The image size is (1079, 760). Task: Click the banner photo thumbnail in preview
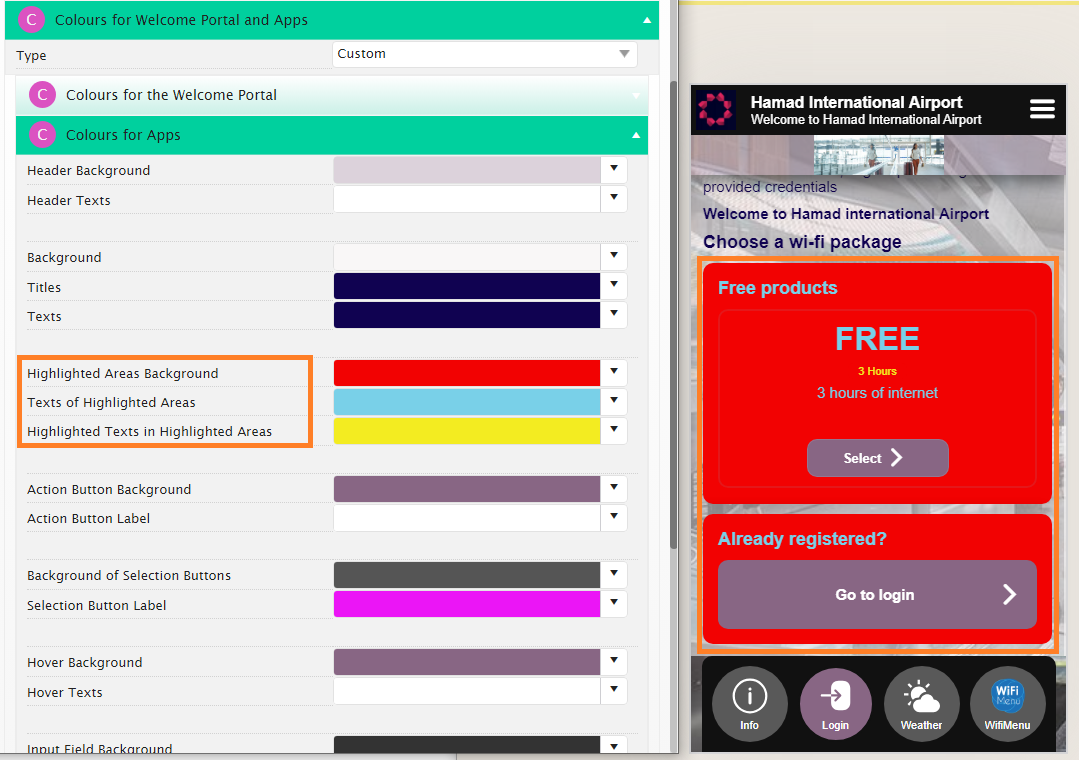tap(879, 154)
